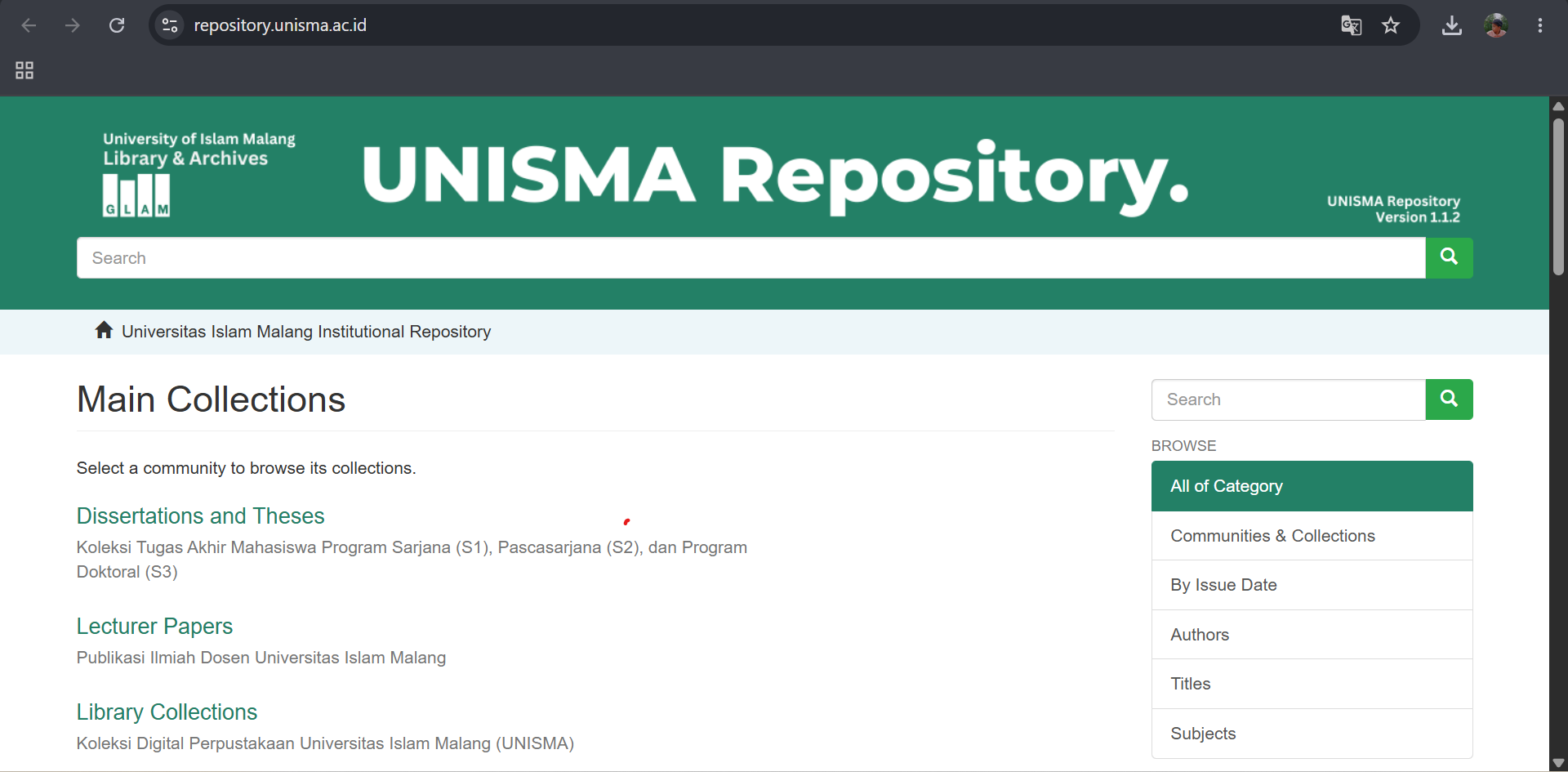Click the Main Collections heading
1568x772 pixels.
click(x=211, y=399)
